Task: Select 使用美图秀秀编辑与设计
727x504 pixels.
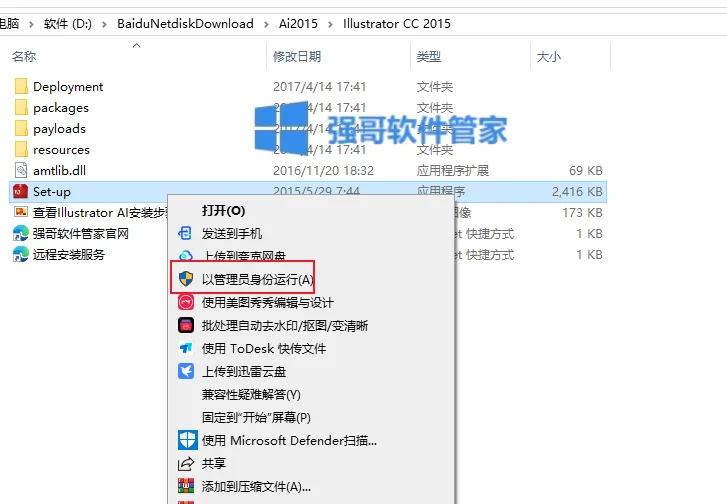Action: point(268,303)
